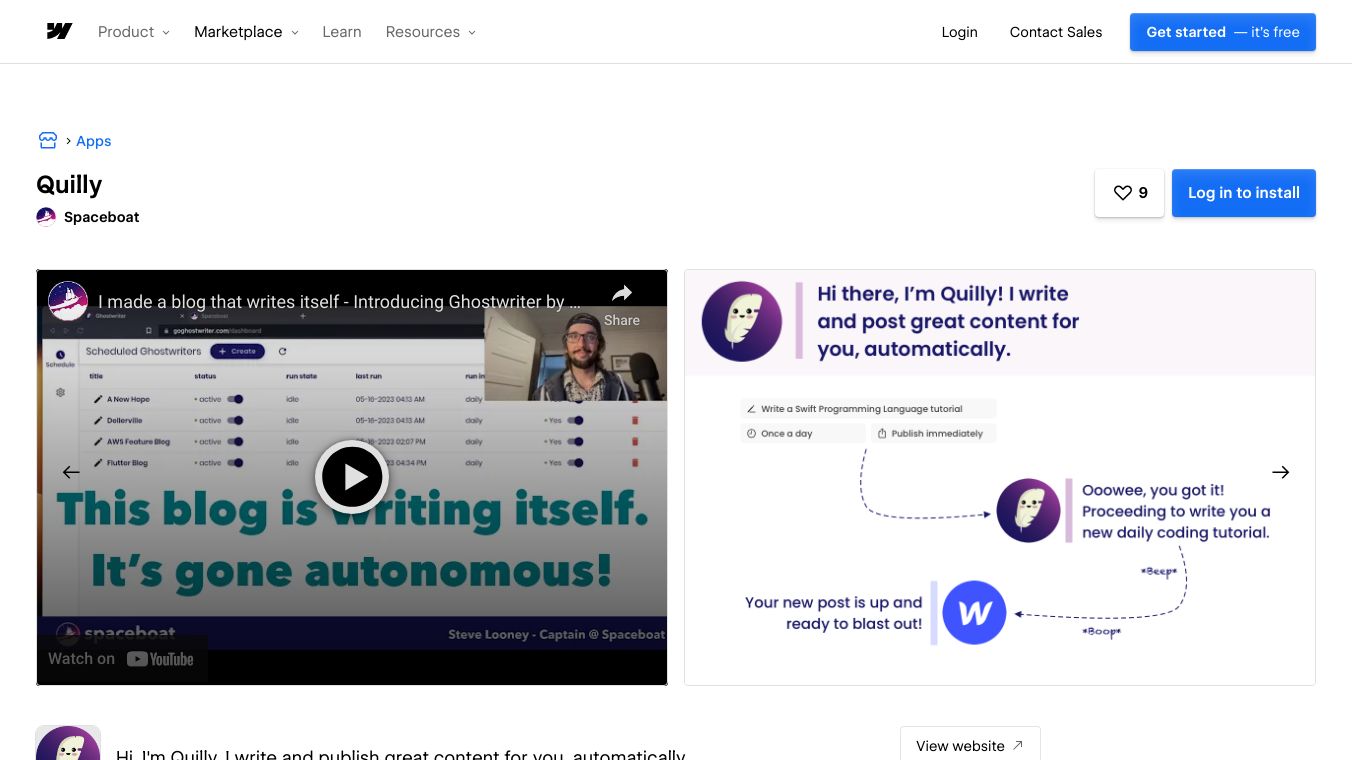Click Get started — it's free button
1352x760 pixels.
pyautogui.click(x=1223, y=32)
